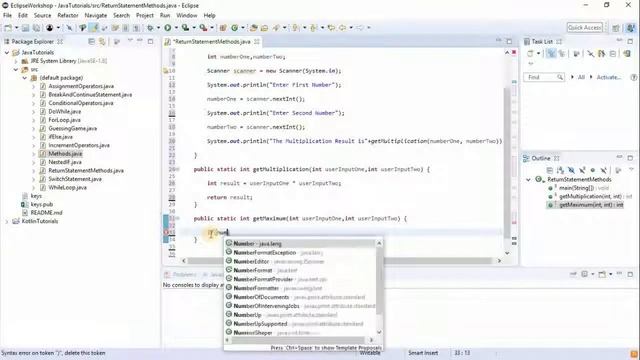Click the editor horizontal scrollbar thumb

click(x=340, y=260)
